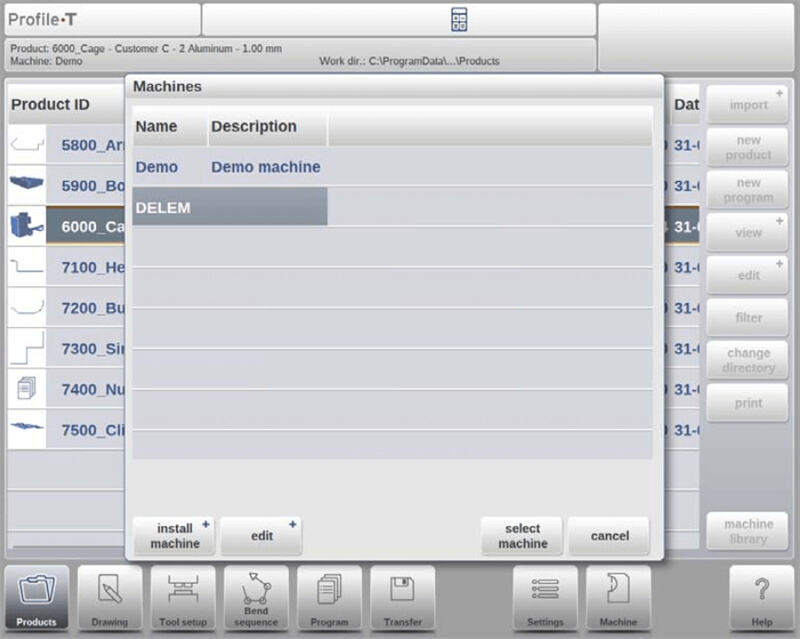The height and width of the screenshot is (639, 800).
Task: Expand the edit button in Machines dialog
Action: click(x=261, y=536)
